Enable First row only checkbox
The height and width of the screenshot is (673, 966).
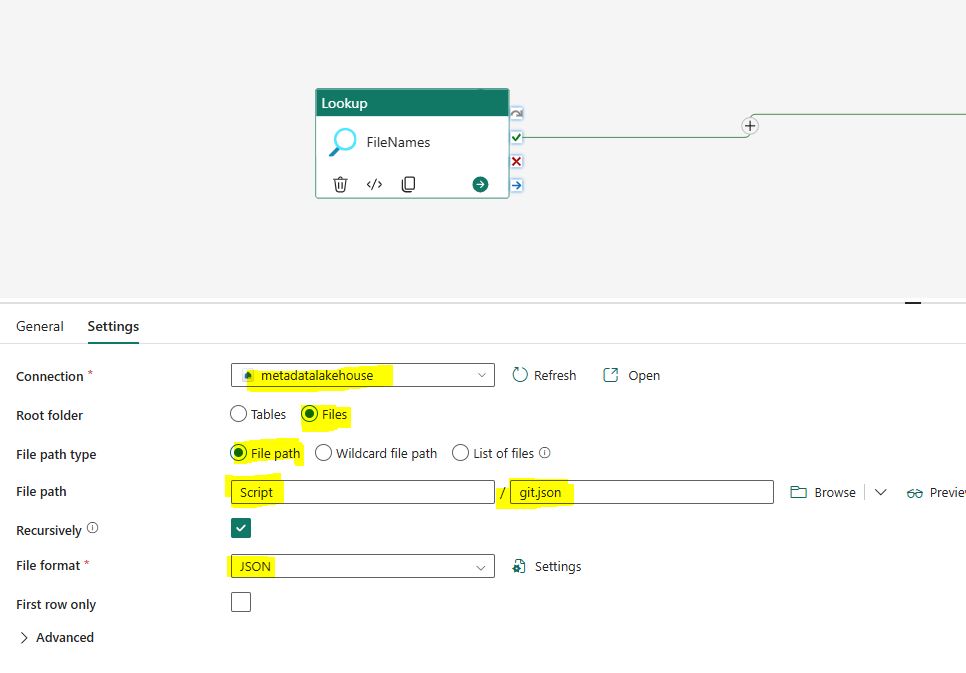[241, 602]
